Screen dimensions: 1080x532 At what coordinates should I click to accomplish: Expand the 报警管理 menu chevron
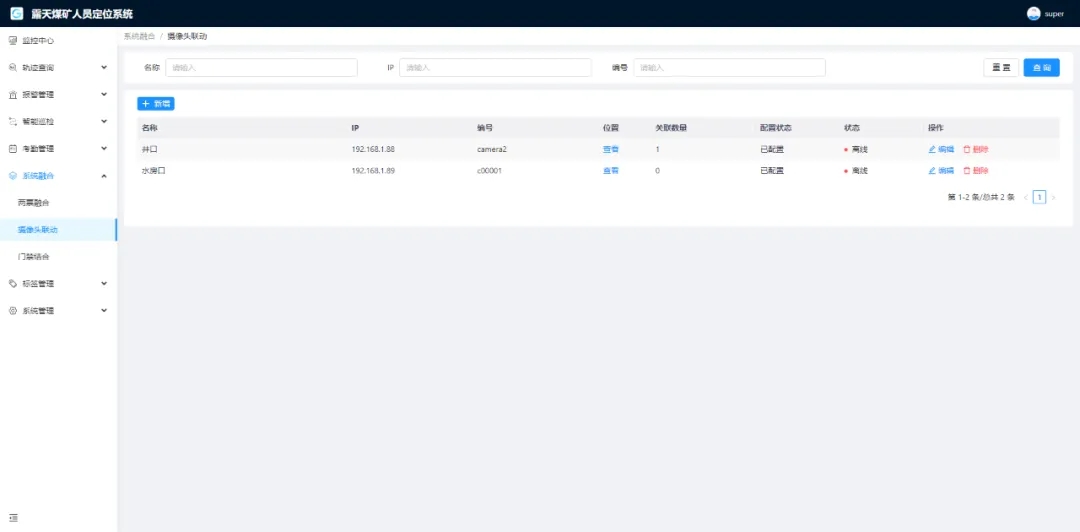tap(104, 94)
